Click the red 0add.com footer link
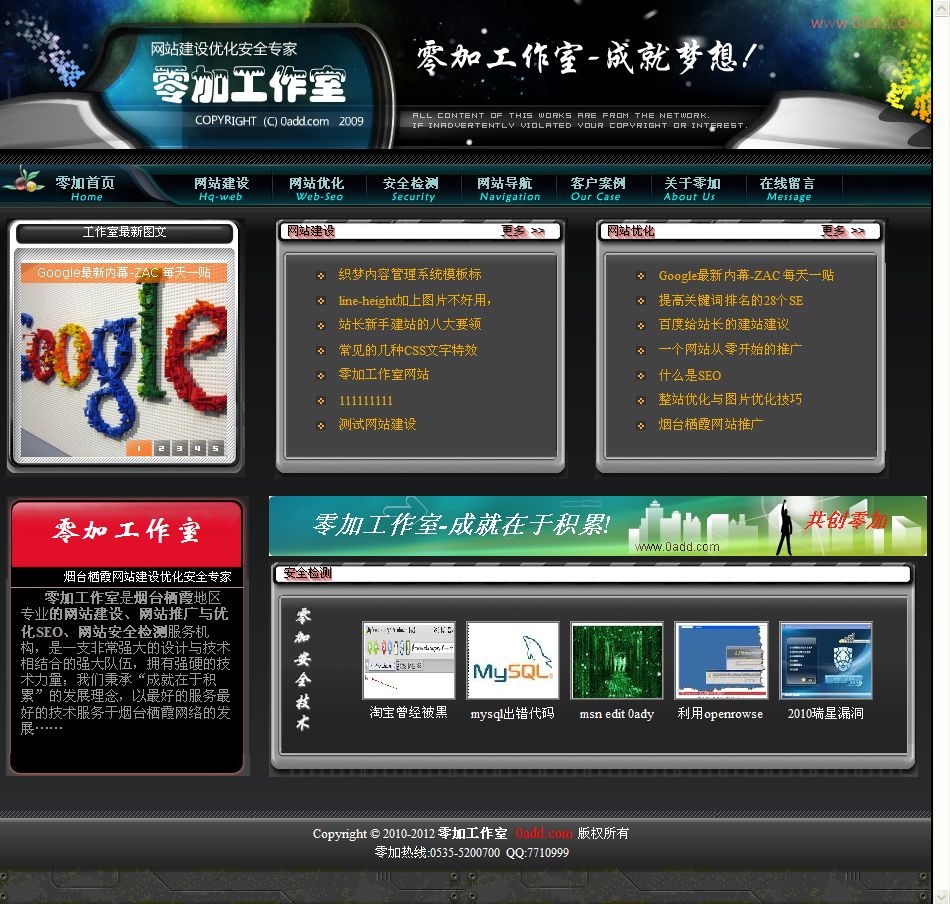The height and width of the screenshot is (904, 950). 544,833
